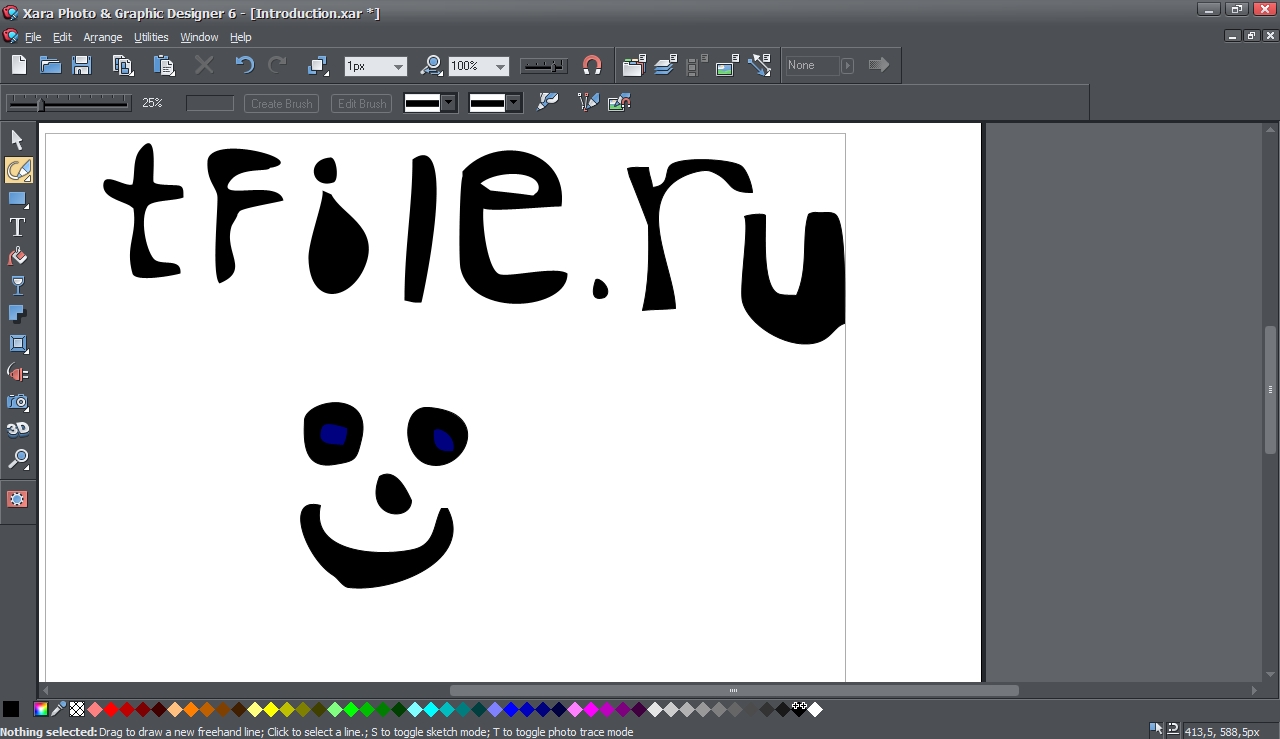Choose the white swatch at palette end
Screen dimensions: 1280x739
(x=815, y=709)
